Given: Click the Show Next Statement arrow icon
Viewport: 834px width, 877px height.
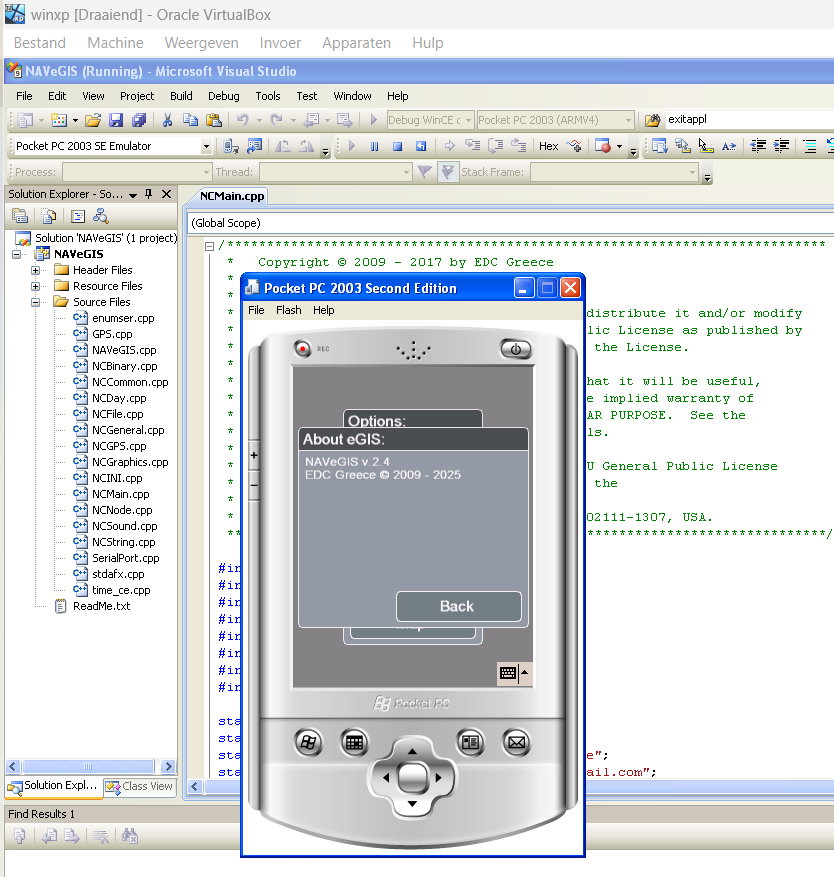Looking at the screenshot, I should coord(449,146).
